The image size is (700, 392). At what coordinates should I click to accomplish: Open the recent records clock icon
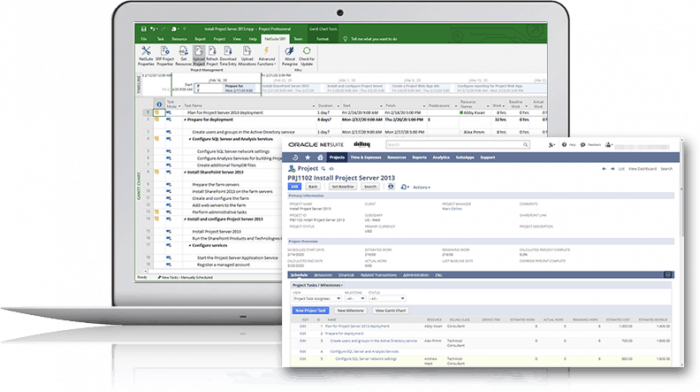click(295, 157)
